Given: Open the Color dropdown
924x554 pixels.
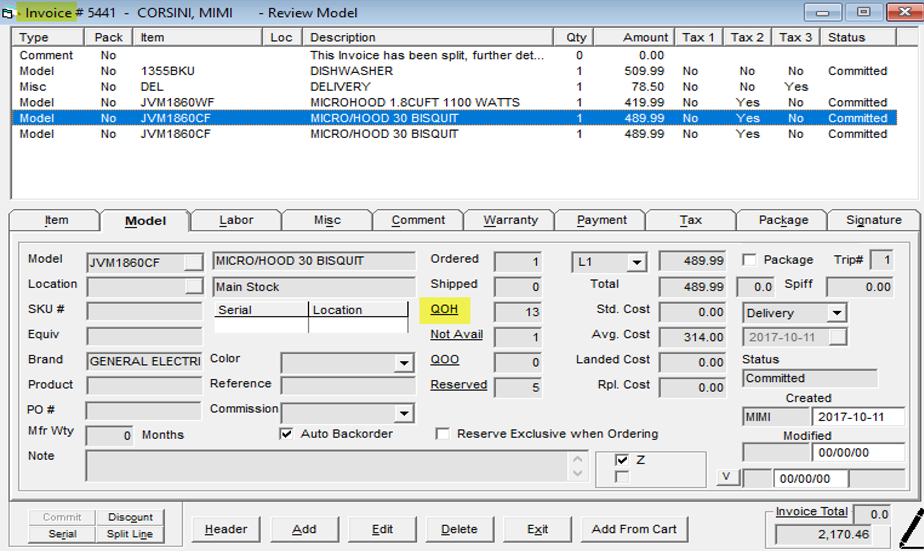Looking at the screenshot, I should point(404,362).
